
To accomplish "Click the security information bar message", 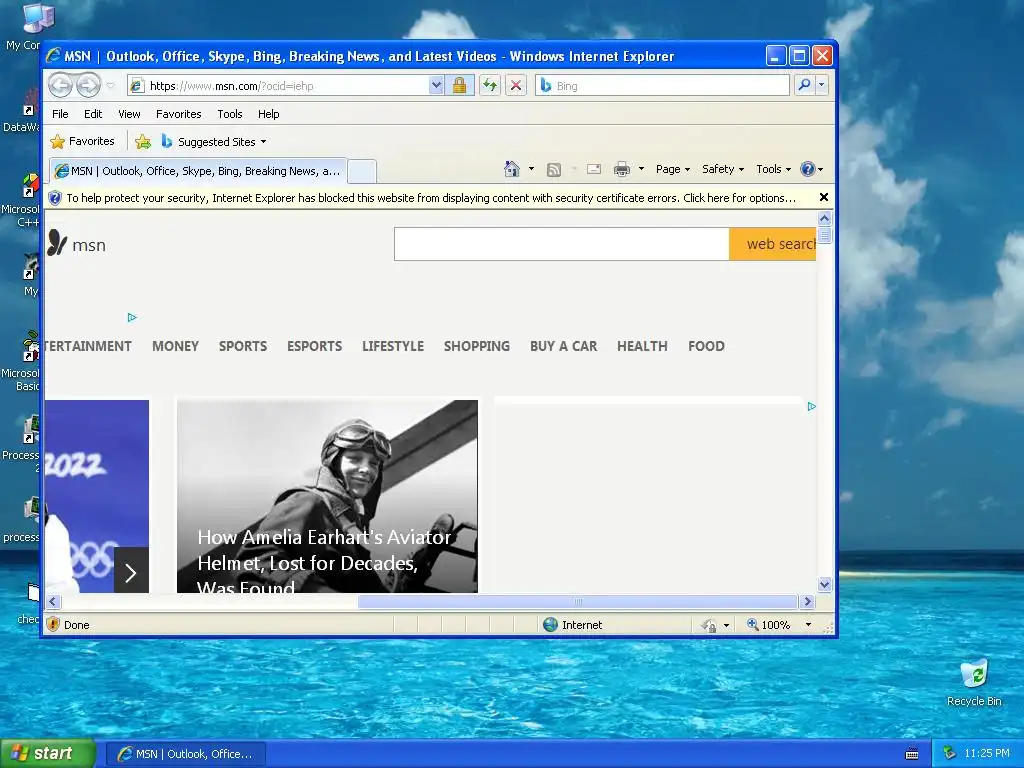I will click(x=430, y=198).
